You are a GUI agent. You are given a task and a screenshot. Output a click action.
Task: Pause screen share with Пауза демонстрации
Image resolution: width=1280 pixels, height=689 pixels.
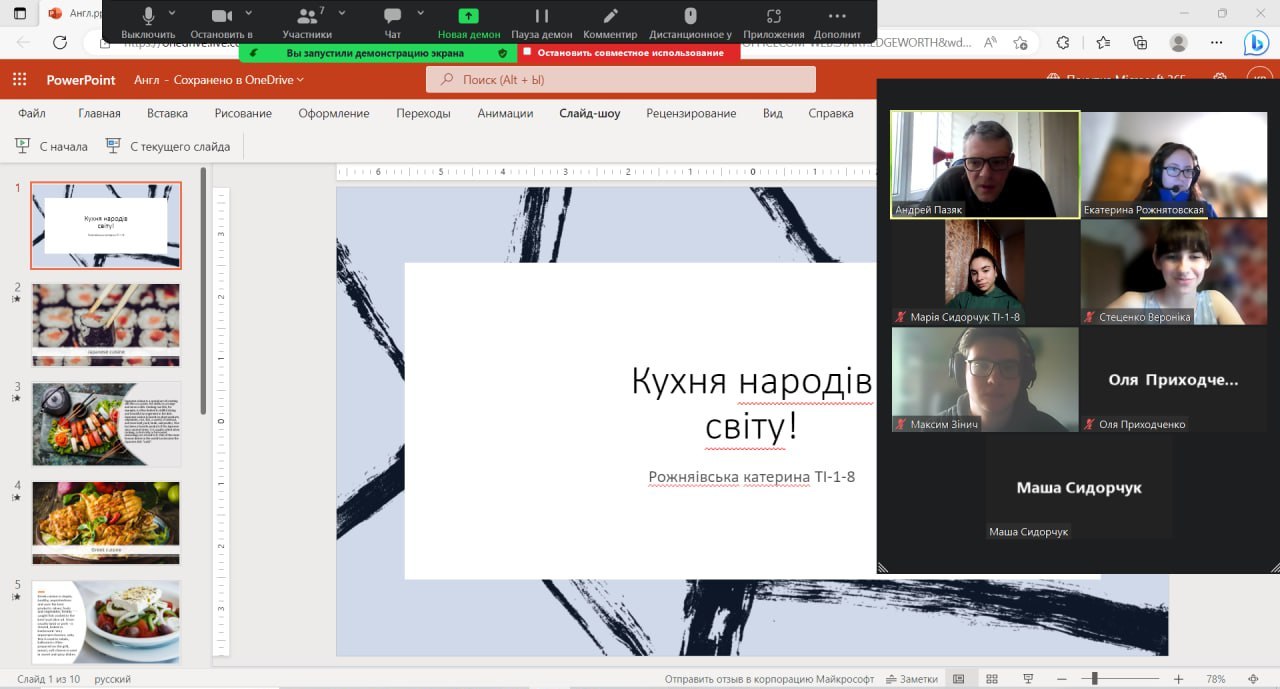tap(541, 17)
